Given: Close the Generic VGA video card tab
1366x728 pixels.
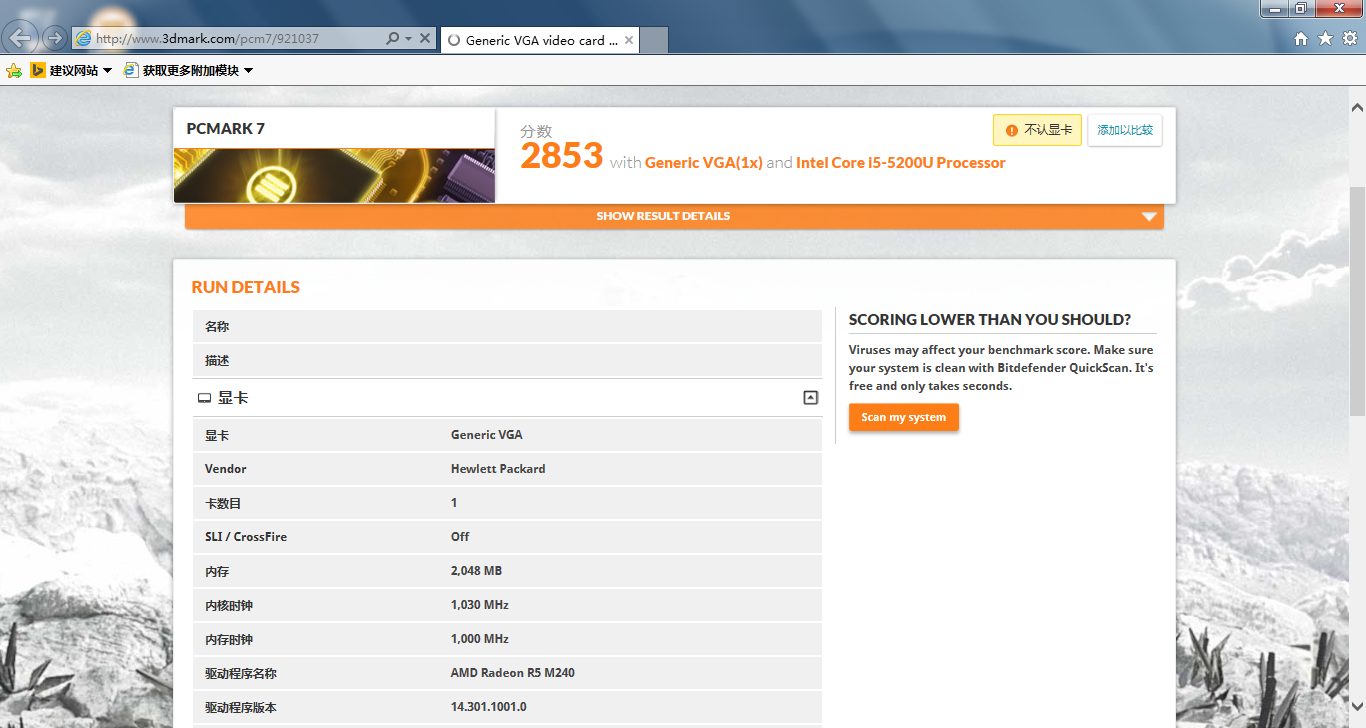Looking at the screenshot, I should point(629,40).
